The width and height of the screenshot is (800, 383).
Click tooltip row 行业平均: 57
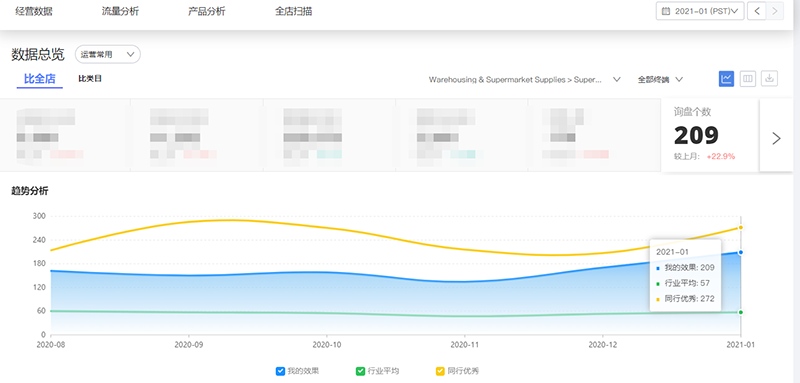[683, 283]
